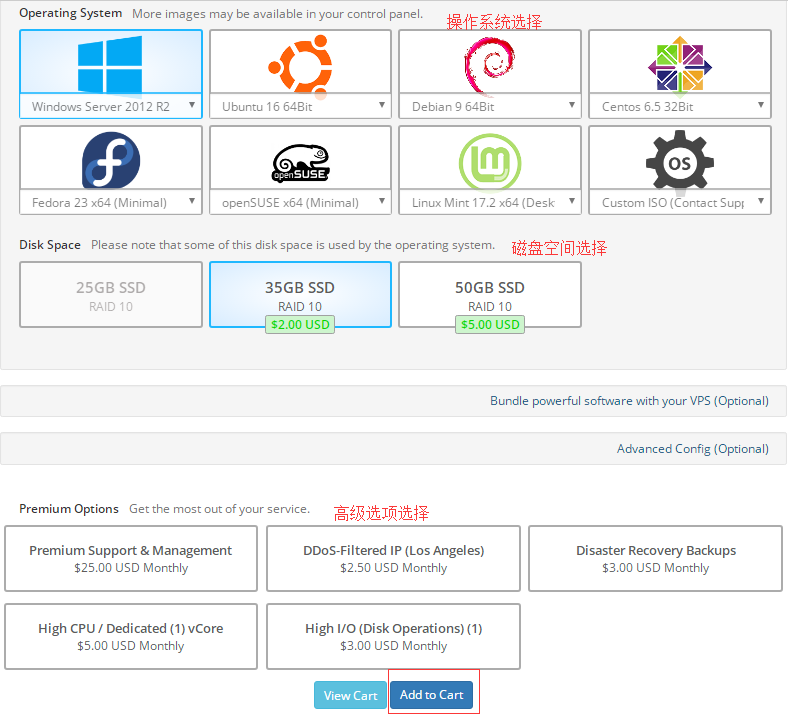Viewport: 788px width, 714px height.
Task: Select the 25GB SSD disk option
Action: pos(111,294)
